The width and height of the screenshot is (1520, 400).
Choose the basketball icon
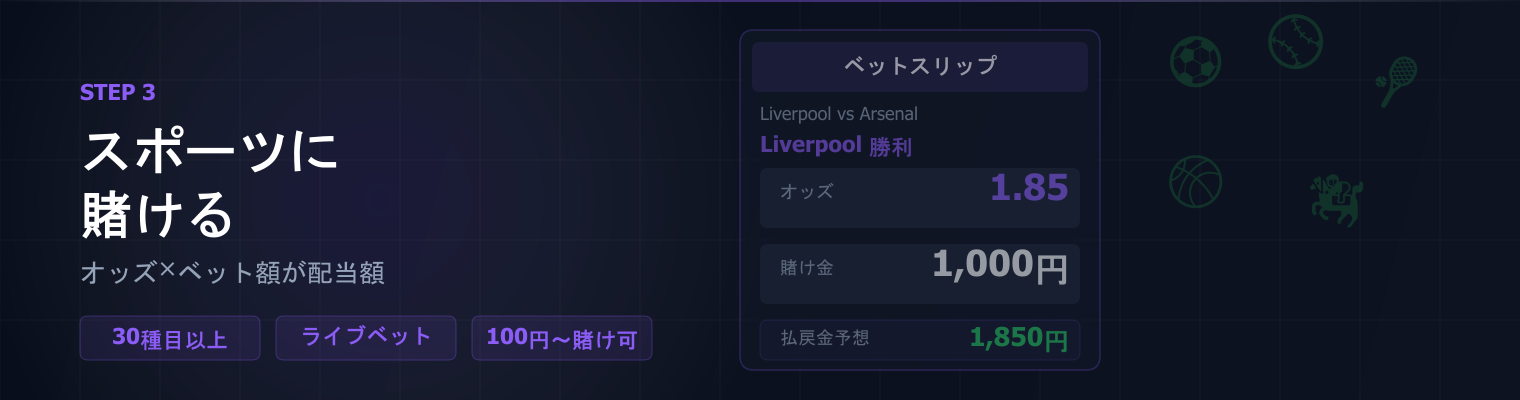(x=1196, y=182)
